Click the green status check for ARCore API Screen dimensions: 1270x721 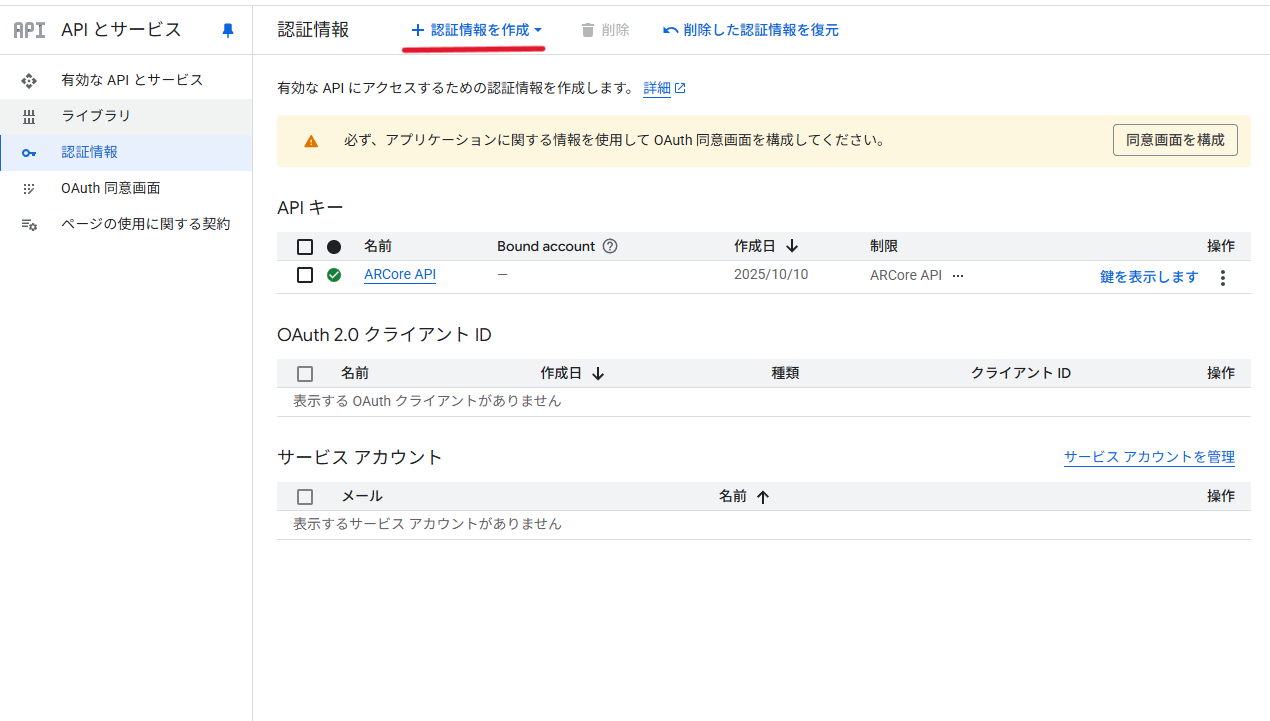pos(334,274)
